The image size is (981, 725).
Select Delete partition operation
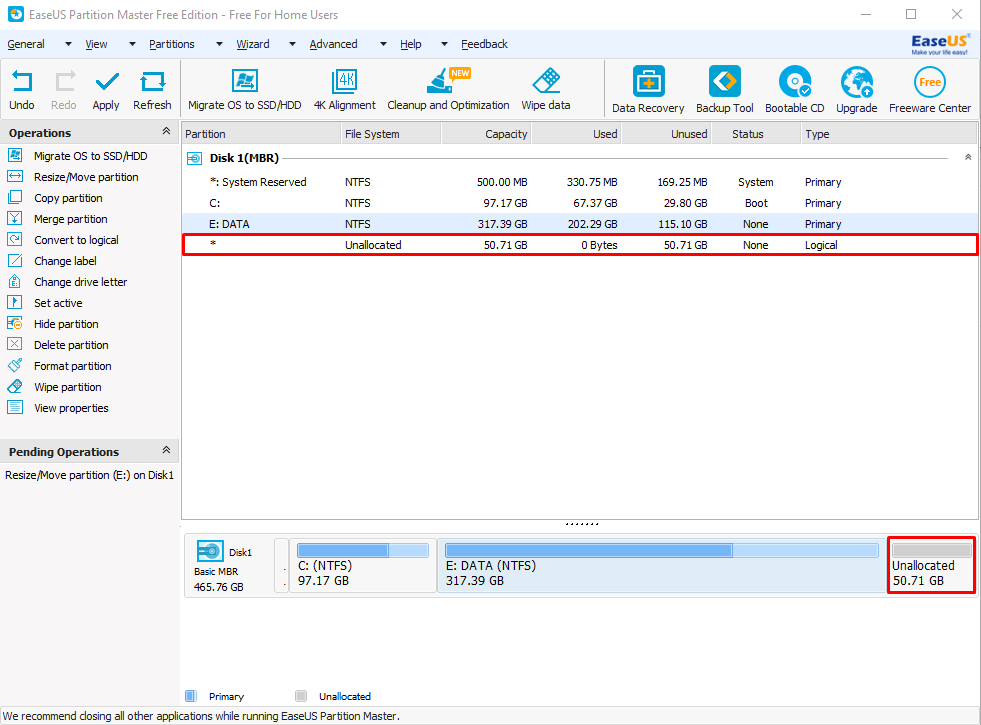coord(71,345)
